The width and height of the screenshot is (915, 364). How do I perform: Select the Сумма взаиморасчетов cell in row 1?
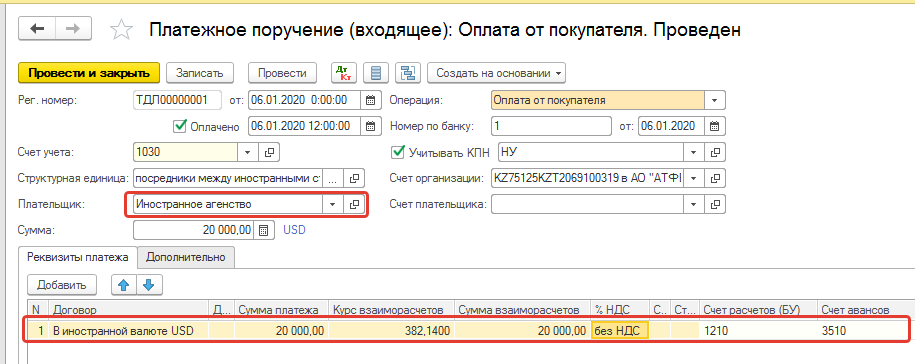[522, 331]
